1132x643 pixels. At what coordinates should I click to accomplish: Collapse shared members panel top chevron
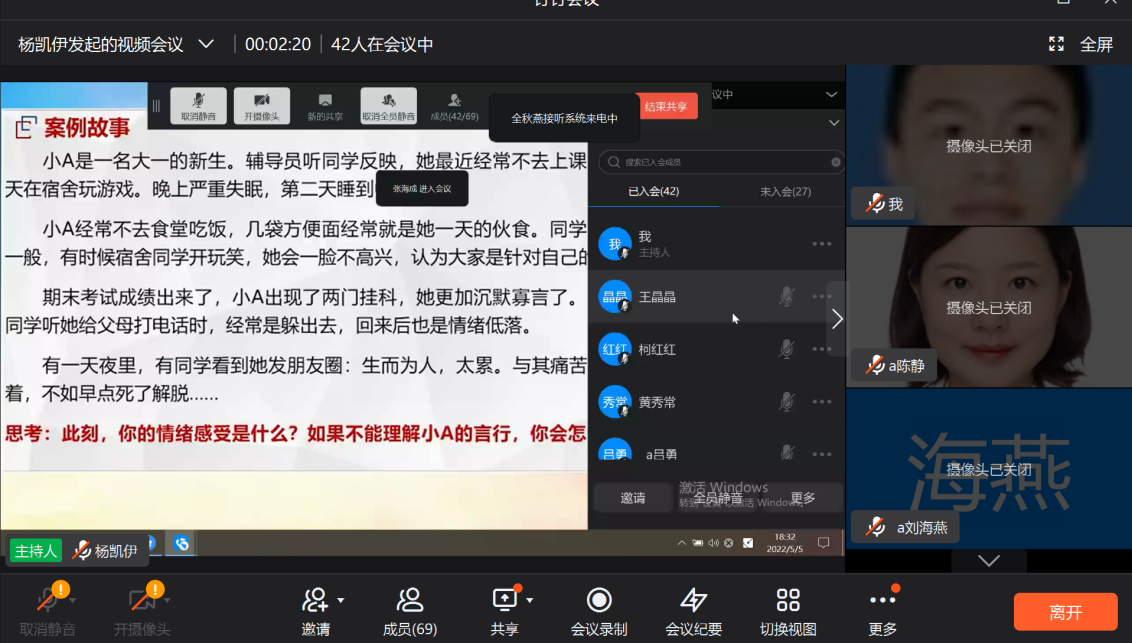tap(832, 95)
